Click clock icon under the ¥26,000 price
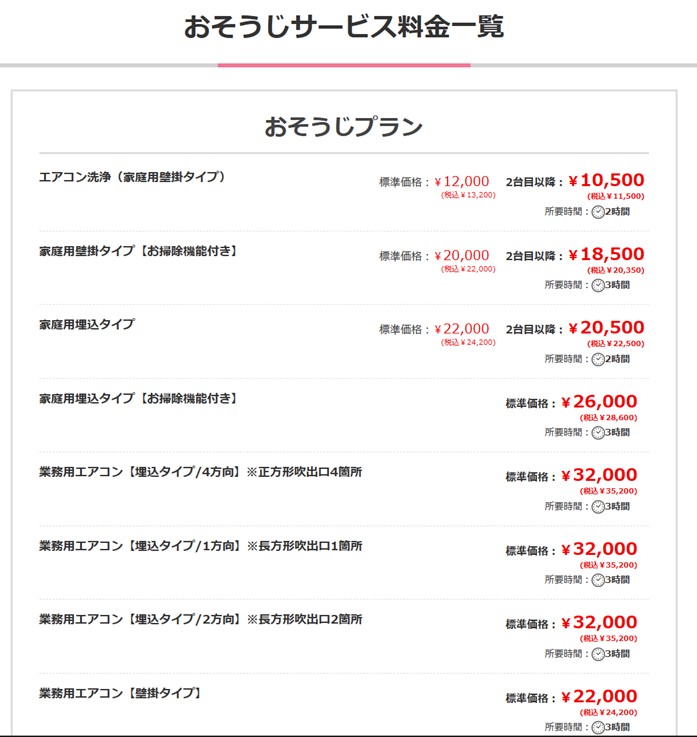Image resolution: width=697 pixels, height=737 pixels. [x=598, y=432]
